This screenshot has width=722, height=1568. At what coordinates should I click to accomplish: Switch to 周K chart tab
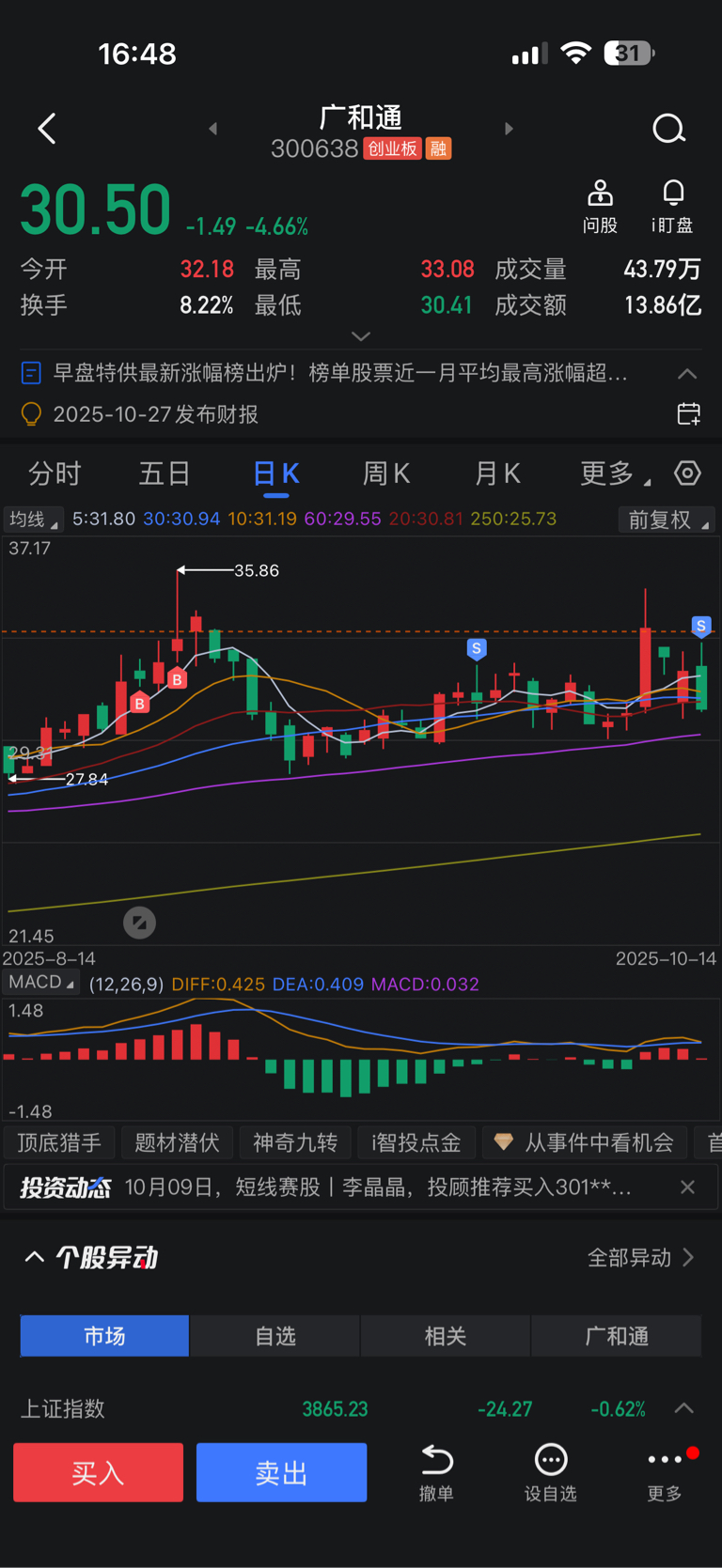click(x=386, y=474)
